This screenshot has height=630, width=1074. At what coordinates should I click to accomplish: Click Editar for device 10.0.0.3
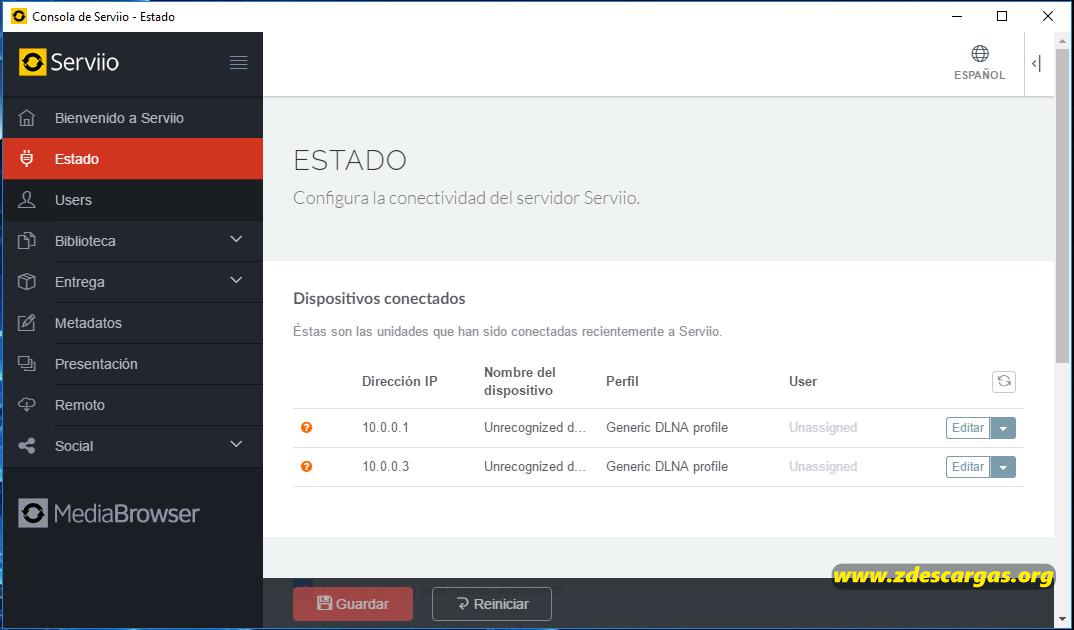pos(968,467)
